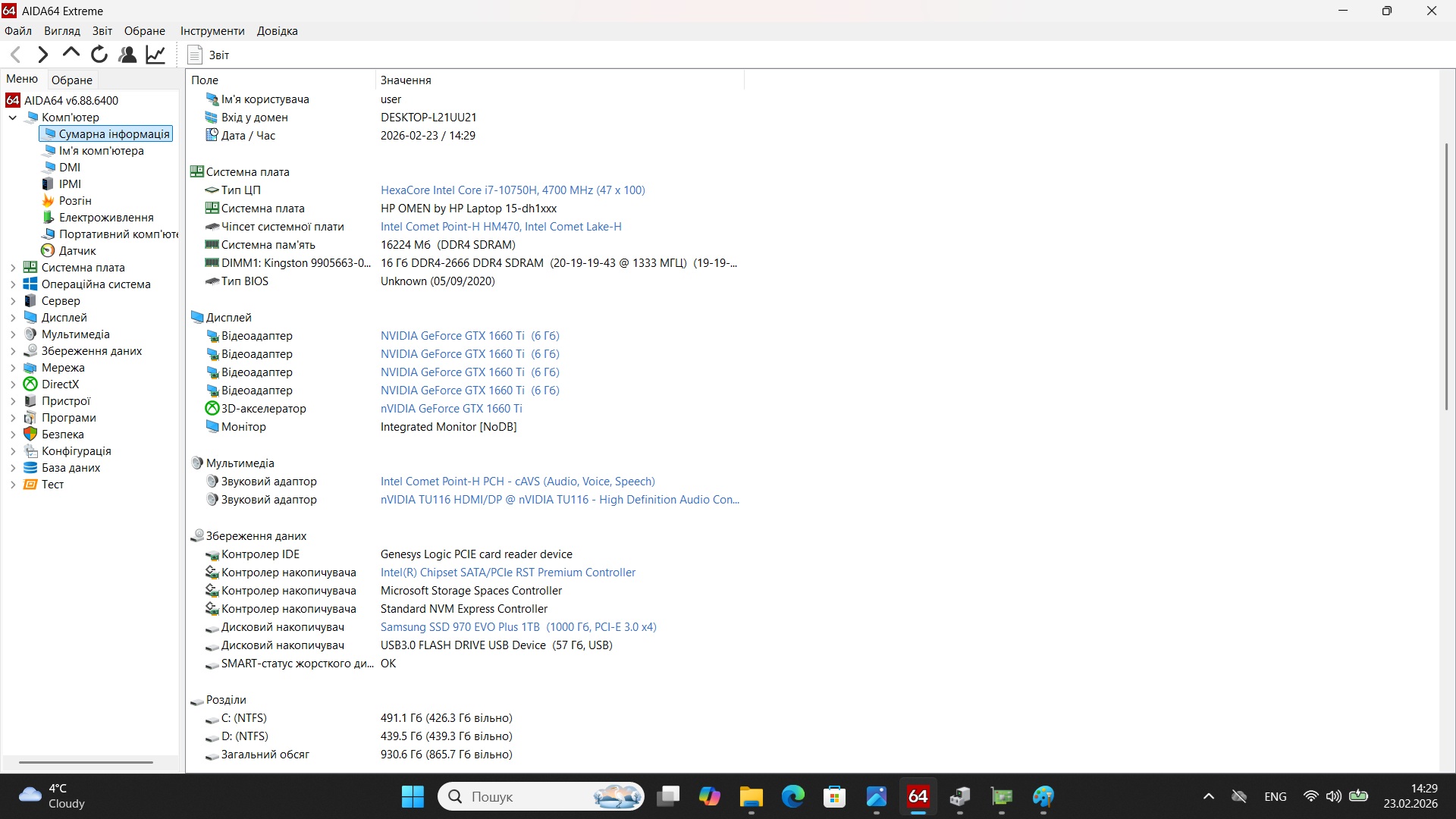Expand the Система плата sidebar node
This screenshot has height=819, width=1456.
(12, 267)
